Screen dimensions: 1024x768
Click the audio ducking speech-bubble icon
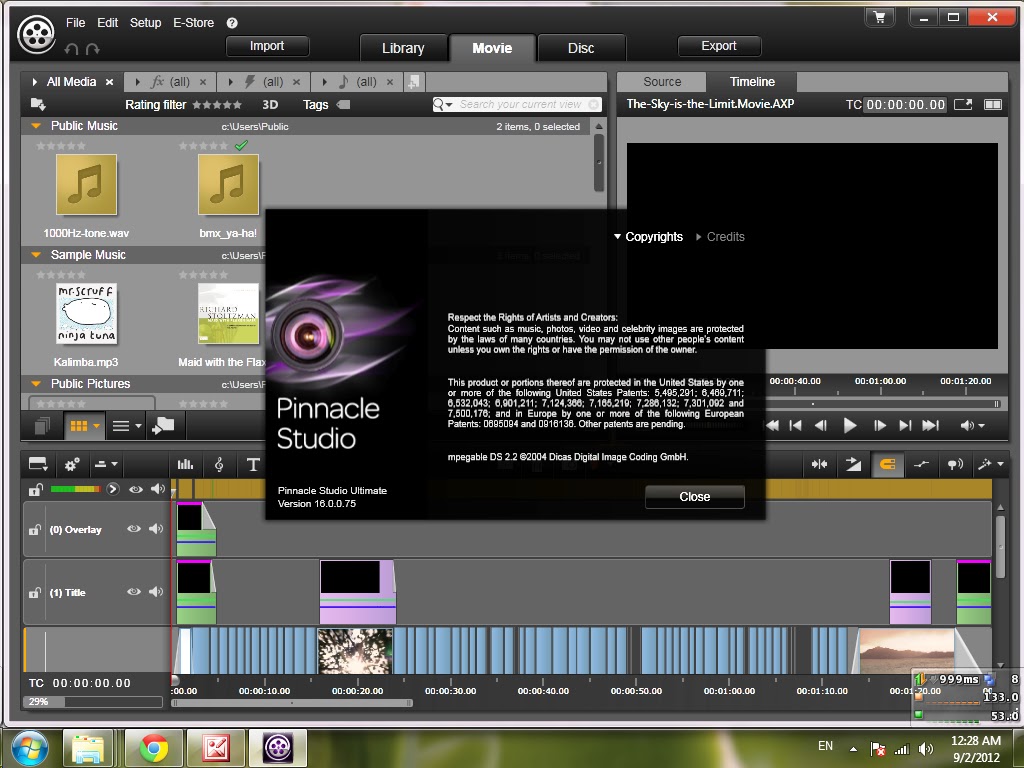(954, 464)
